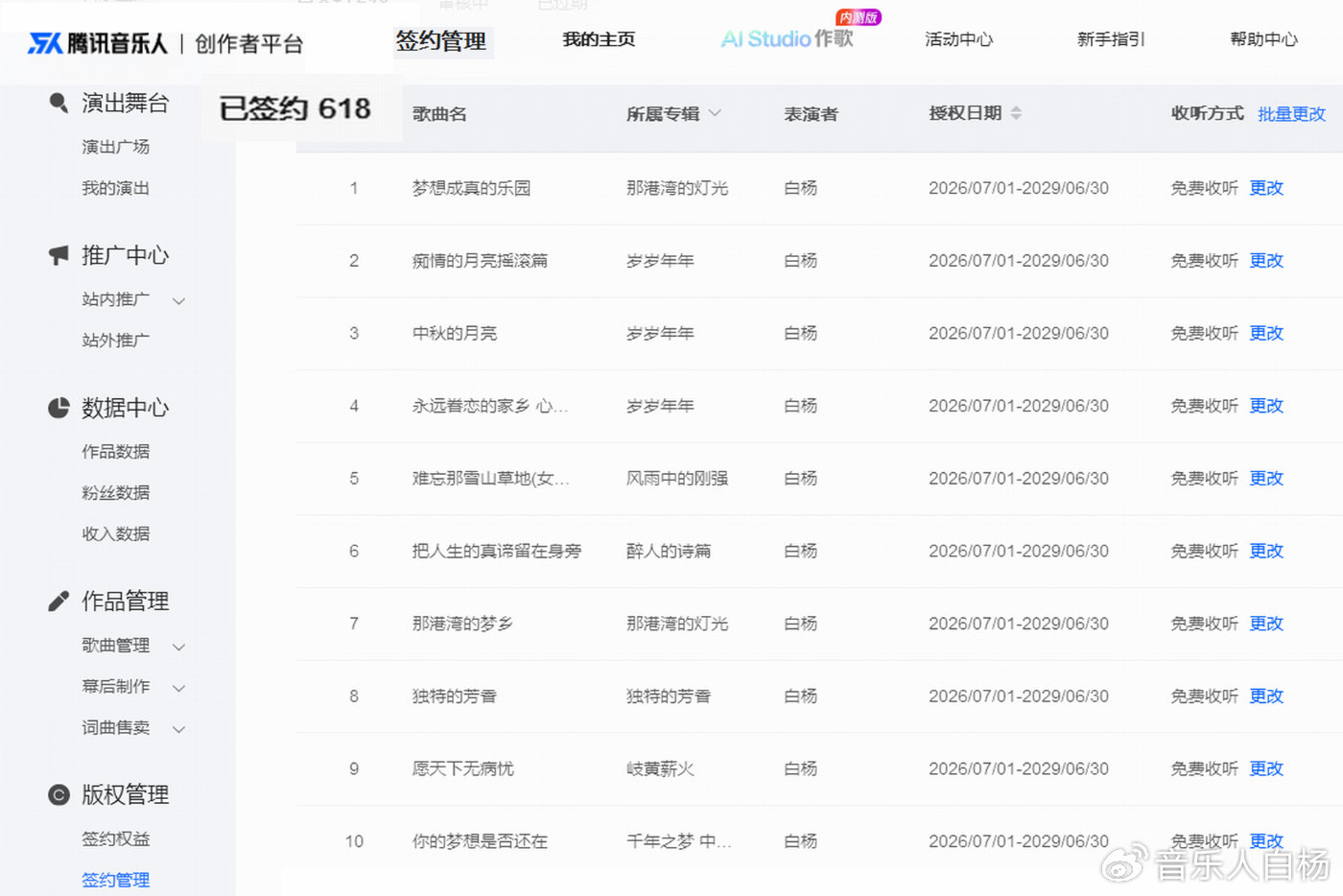Click the 批量更改 link
This screenshot has width=1343, height=896.
[1291, 114]
